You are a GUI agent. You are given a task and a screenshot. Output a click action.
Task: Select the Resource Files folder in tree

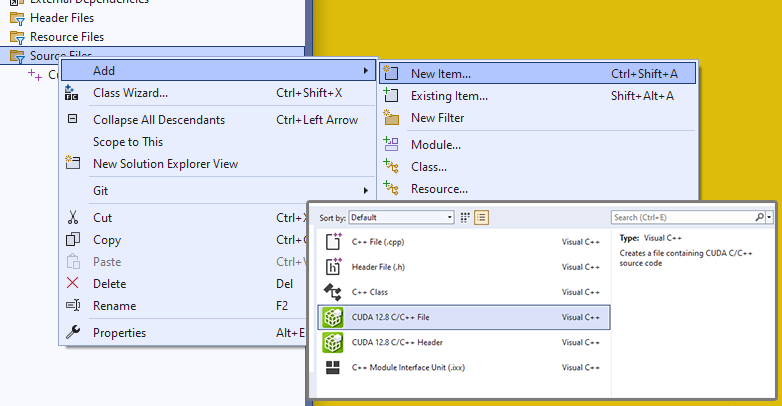click(x=66, y=37)
